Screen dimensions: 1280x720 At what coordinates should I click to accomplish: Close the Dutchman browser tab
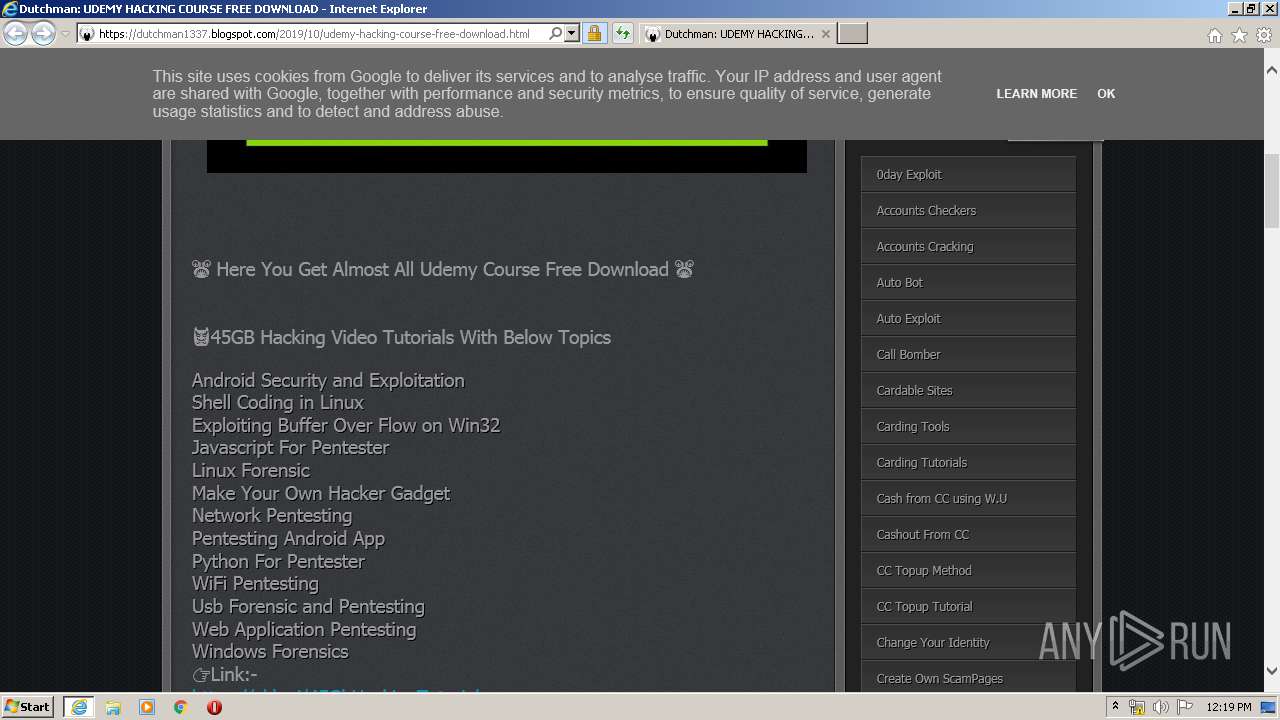[825, 34]
